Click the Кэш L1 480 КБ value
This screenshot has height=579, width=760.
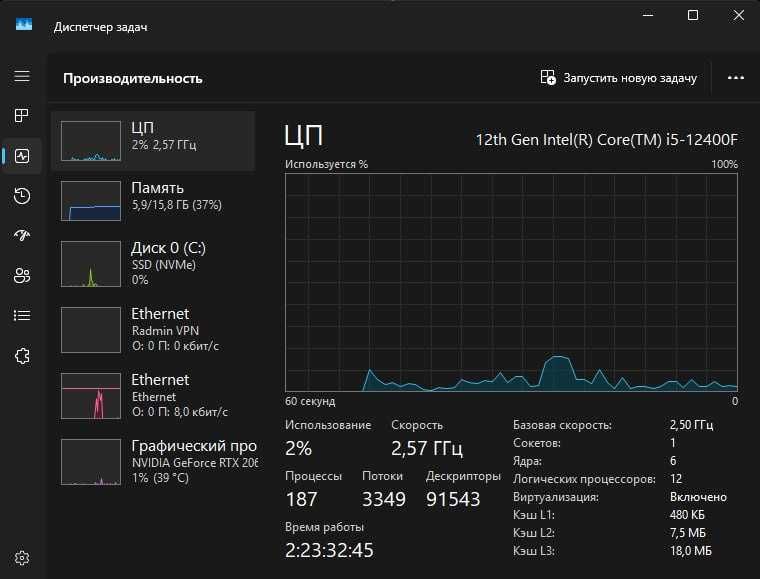(687, 515)
